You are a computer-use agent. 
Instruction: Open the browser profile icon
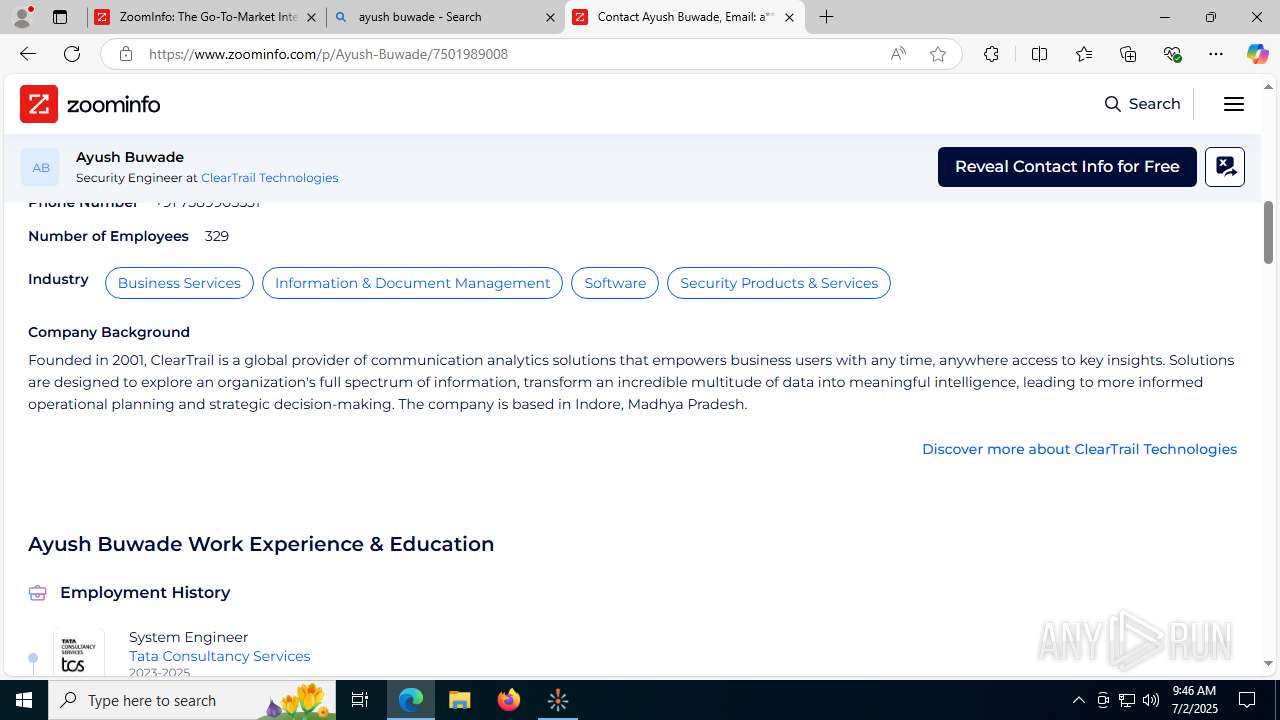[x=22, y=17]
